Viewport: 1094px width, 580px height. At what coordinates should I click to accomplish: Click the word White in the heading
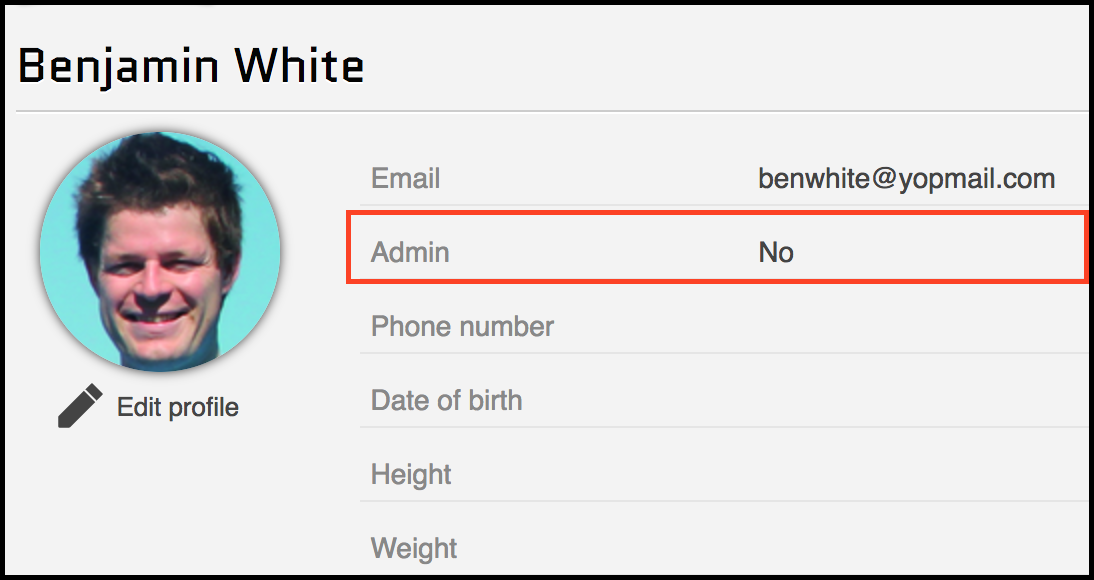299,66
